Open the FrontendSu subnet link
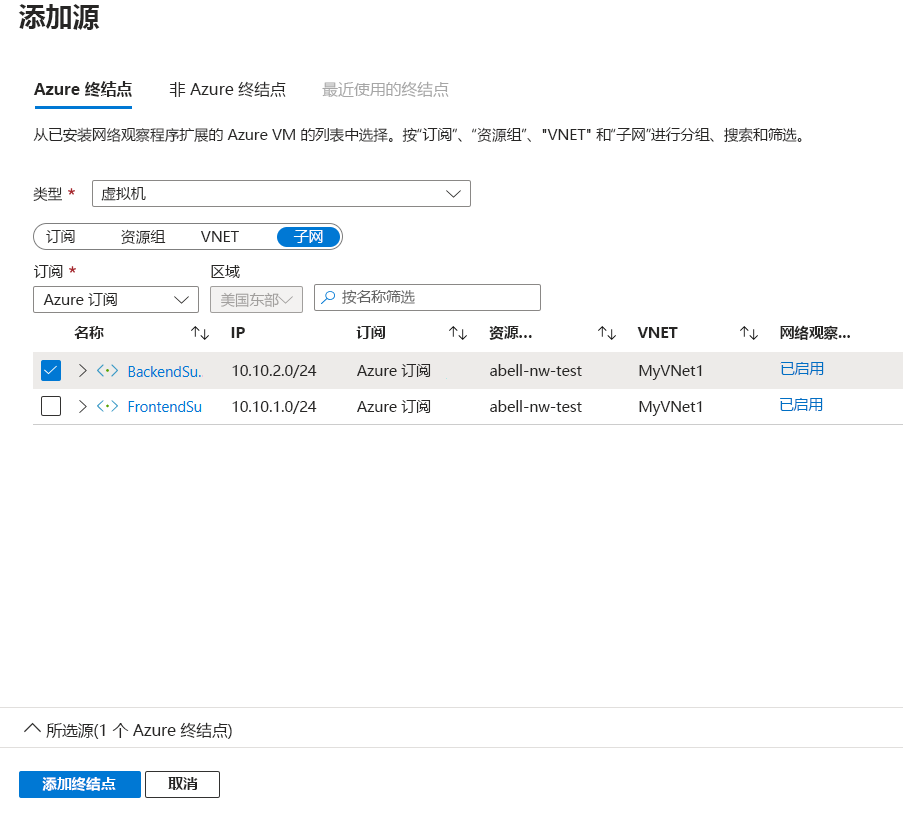 coord(165,407)
